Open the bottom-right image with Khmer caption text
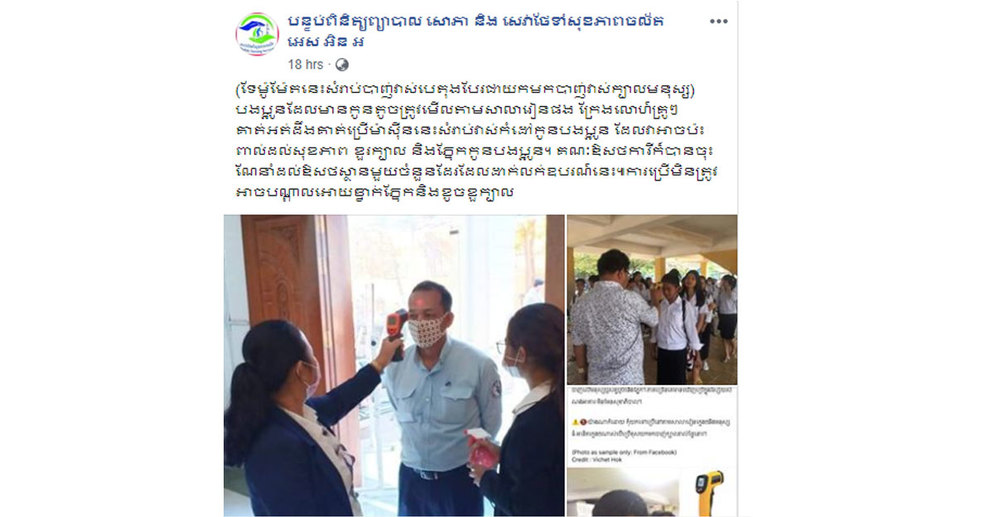The image size is (994, 517). (652, 452)
